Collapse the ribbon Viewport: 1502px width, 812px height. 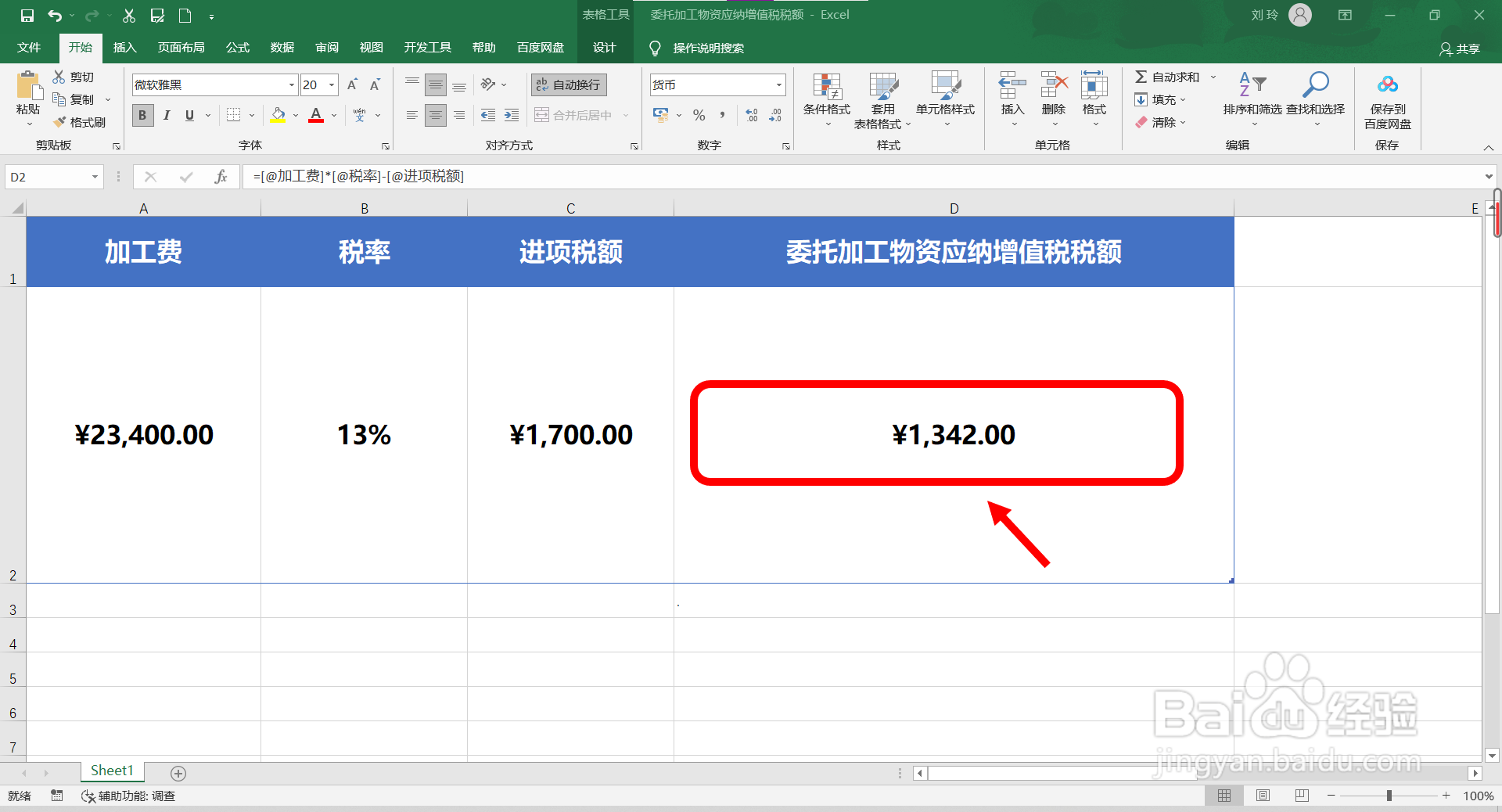[1489, 147]
